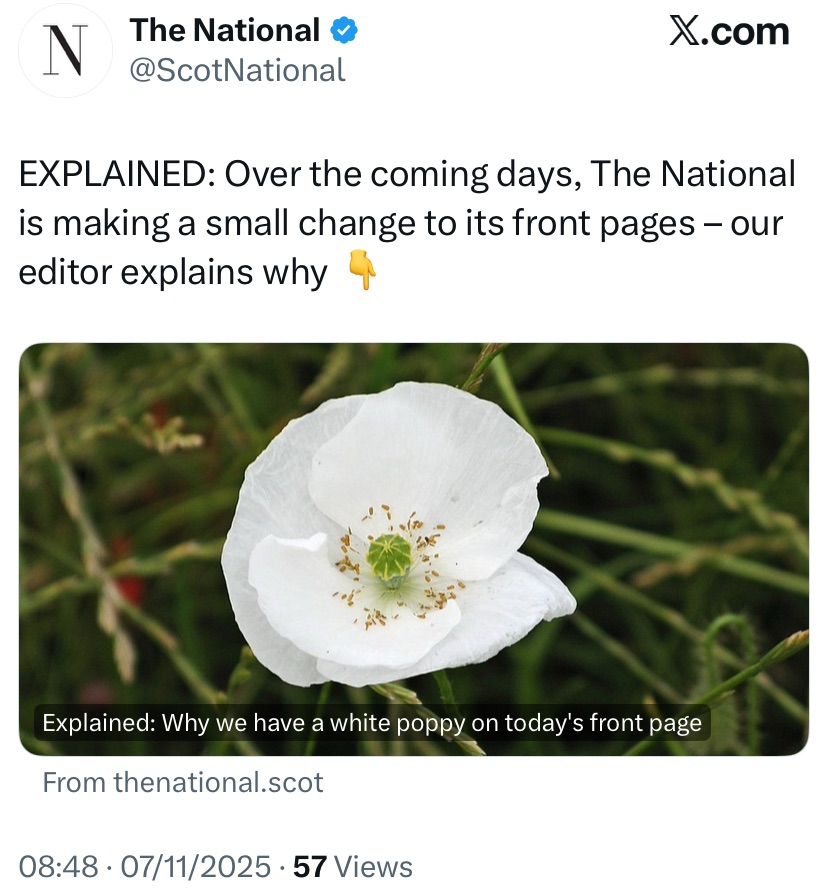Click the 07/11/2025 post date

(x=195, y=866)
